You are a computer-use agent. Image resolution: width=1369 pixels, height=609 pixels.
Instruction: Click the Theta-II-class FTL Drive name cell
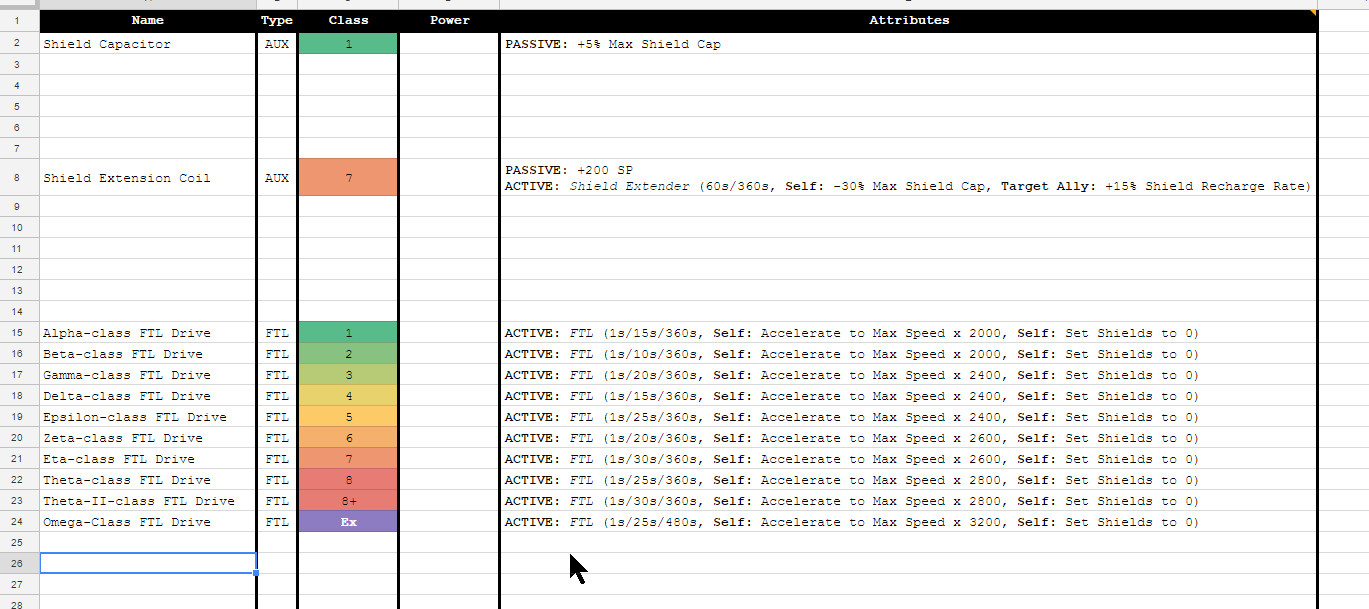tap(147, 501)
